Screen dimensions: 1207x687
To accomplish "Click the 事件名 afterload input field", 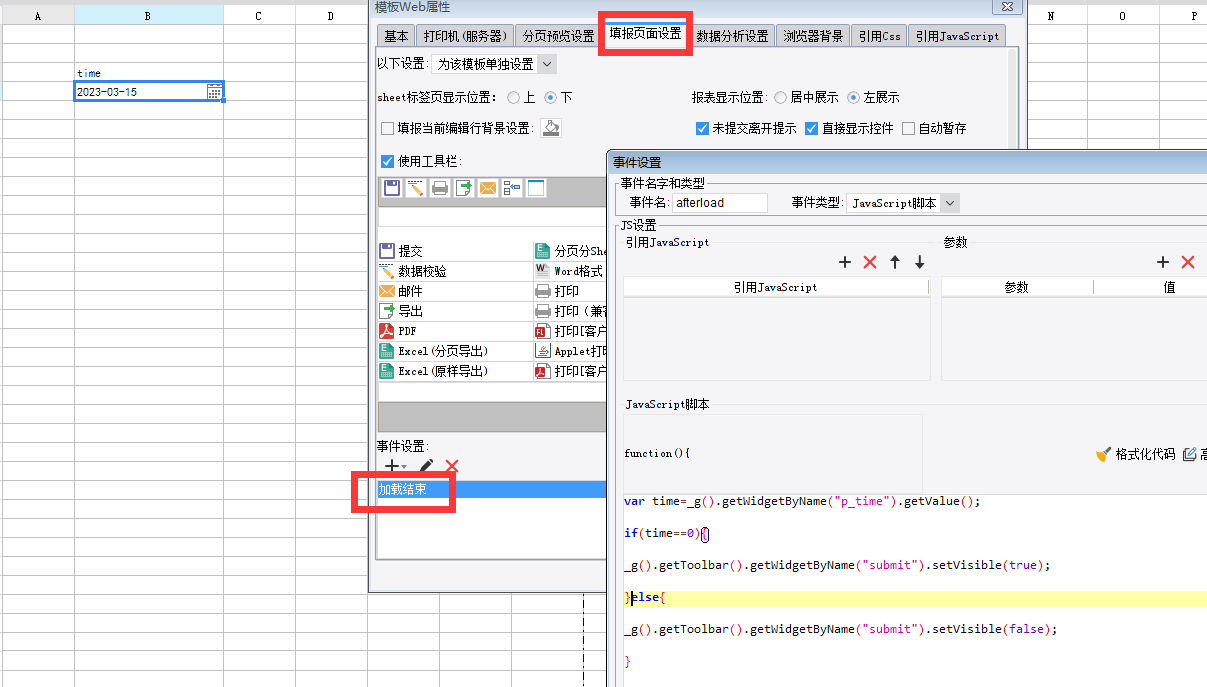I will tap(720, 203).
